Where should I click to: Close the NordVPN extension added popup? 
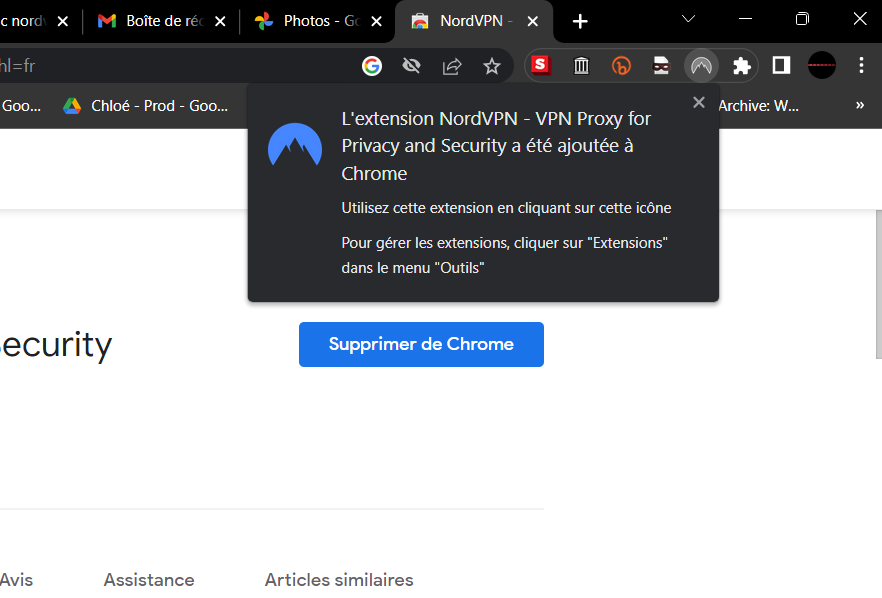699,102
